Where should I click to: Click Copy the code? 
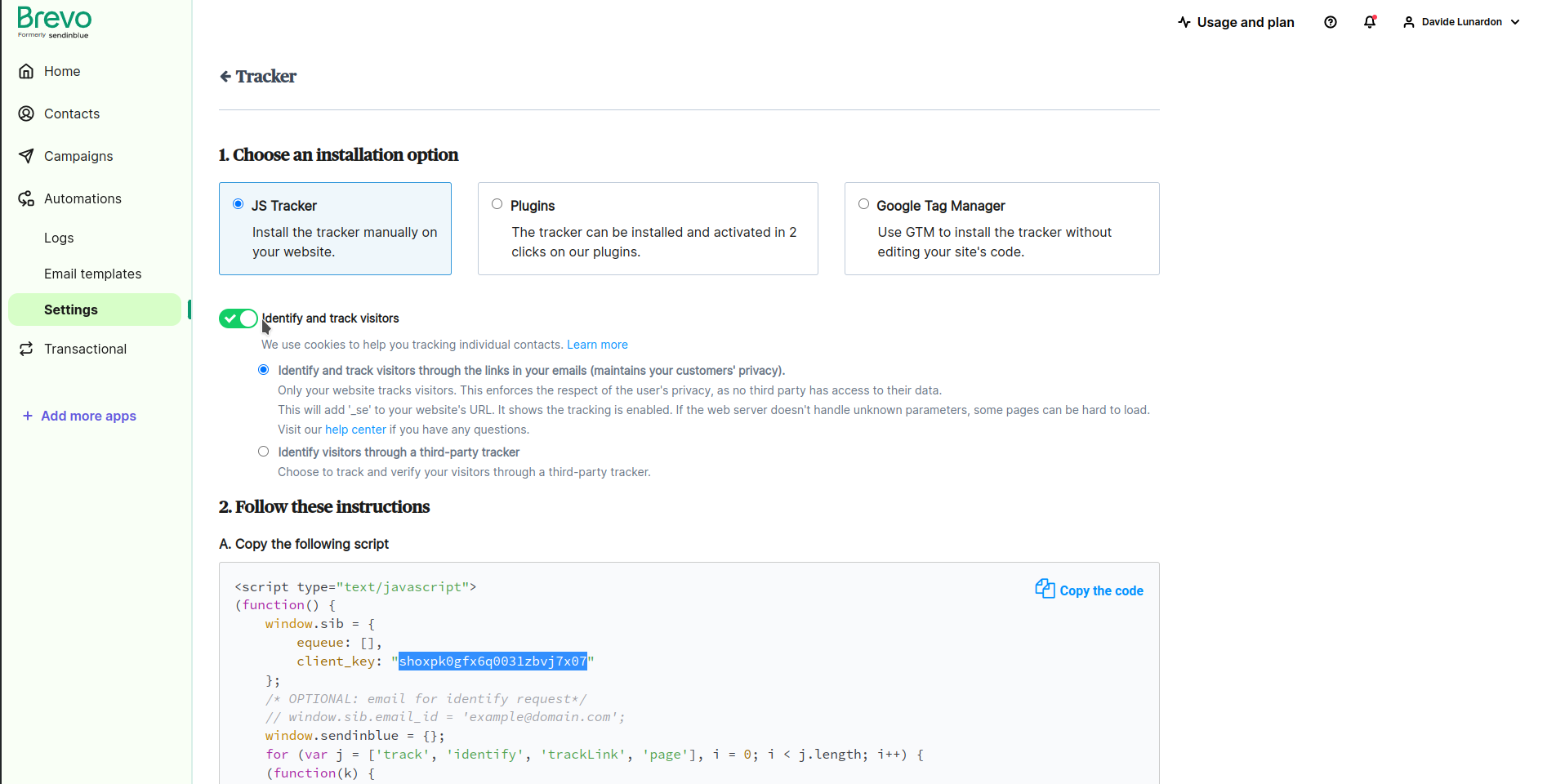click(1088, 590)
